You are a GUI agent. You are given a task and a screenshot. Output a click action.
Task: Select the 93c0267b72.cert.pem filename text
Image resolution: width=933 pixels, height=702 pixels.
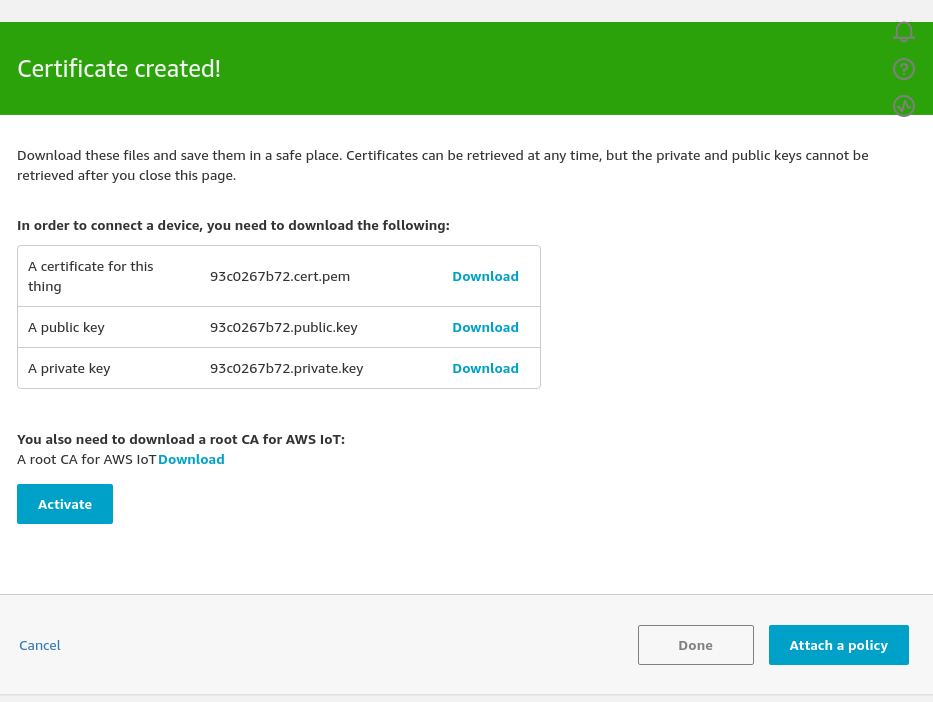(x=280, y=276)
